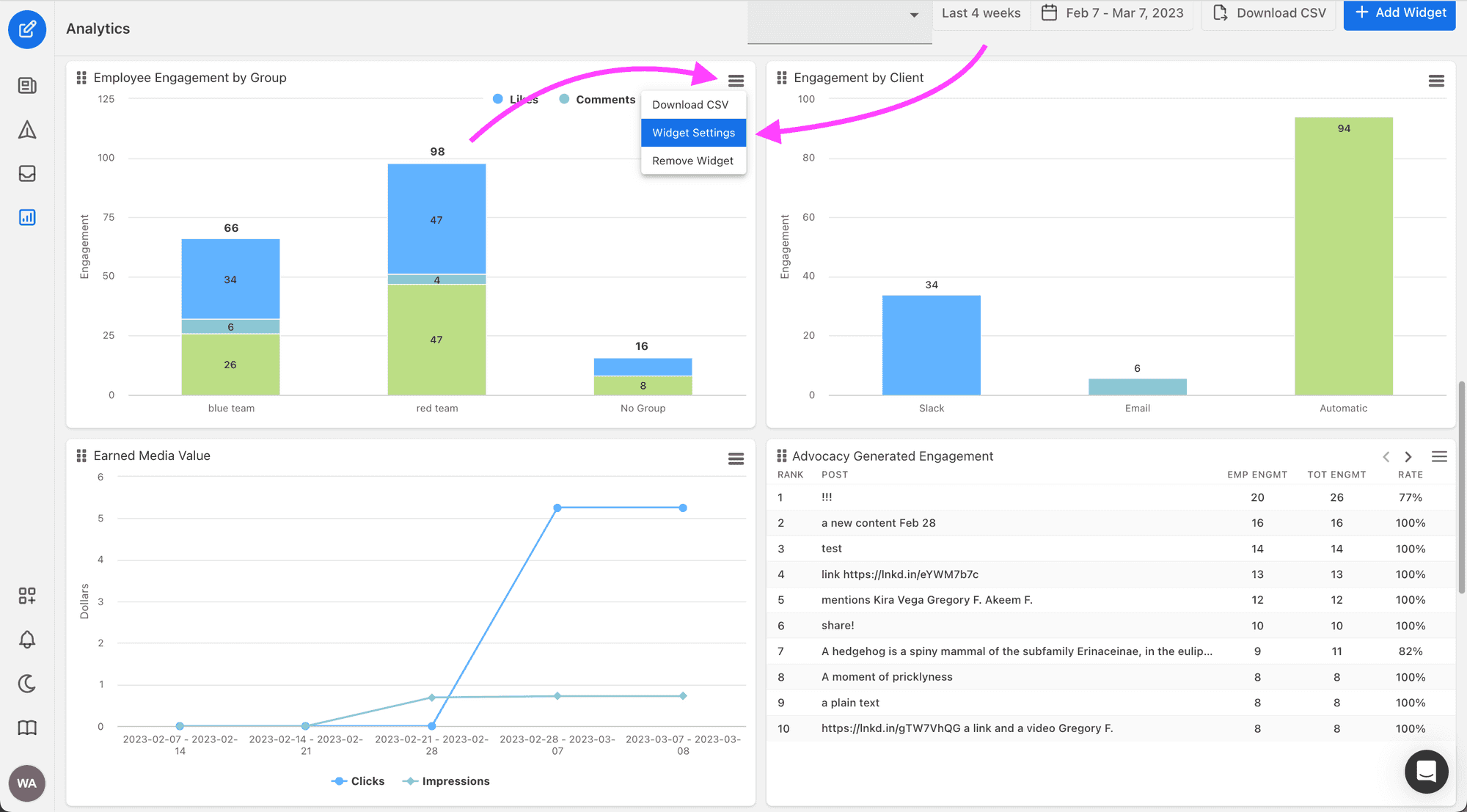
Task: Navigate previous page in Advocacy table
Action: [1386, 457]
